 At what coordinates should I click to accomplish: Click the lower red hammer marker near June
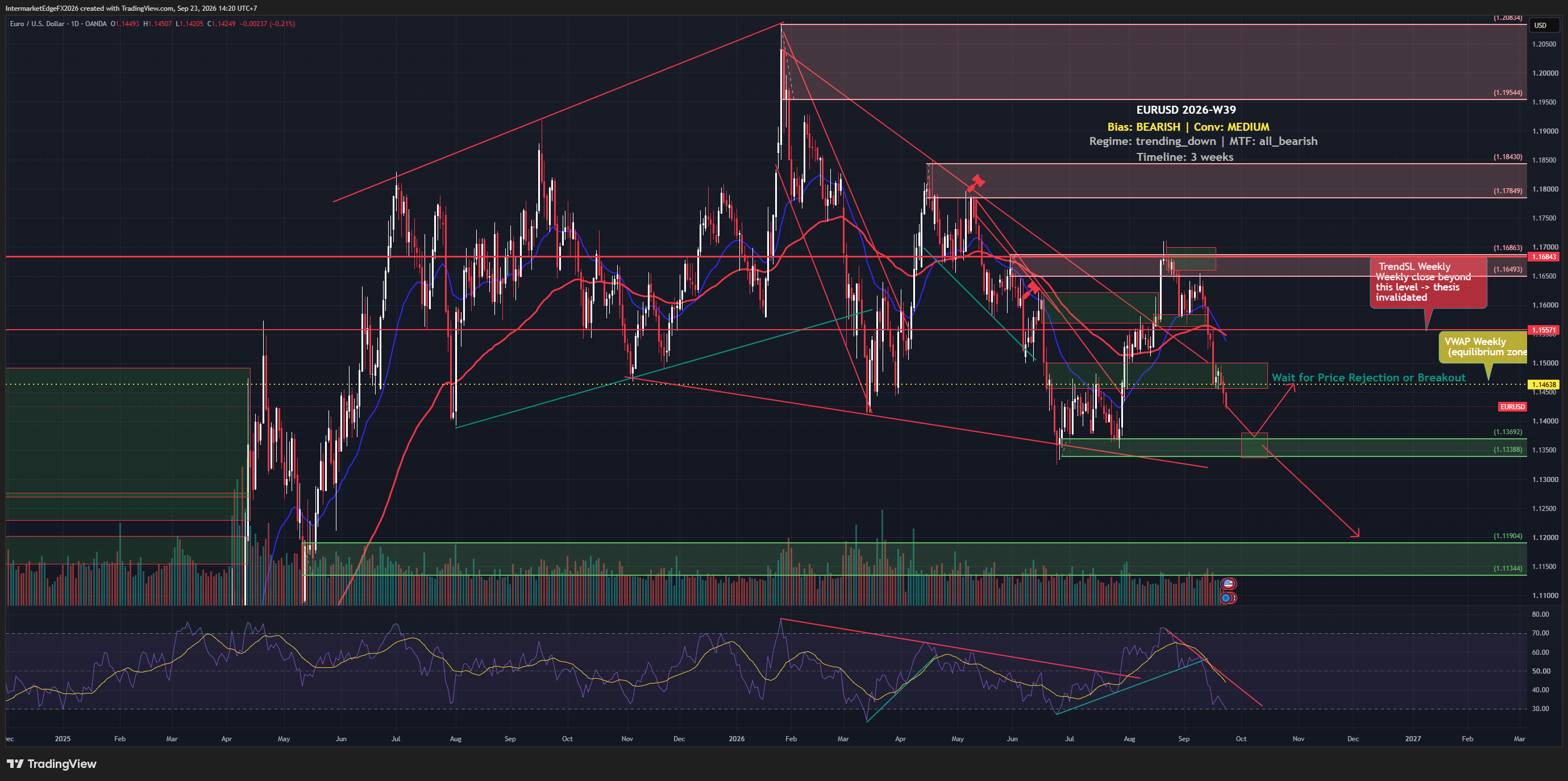click(1030, 289)
